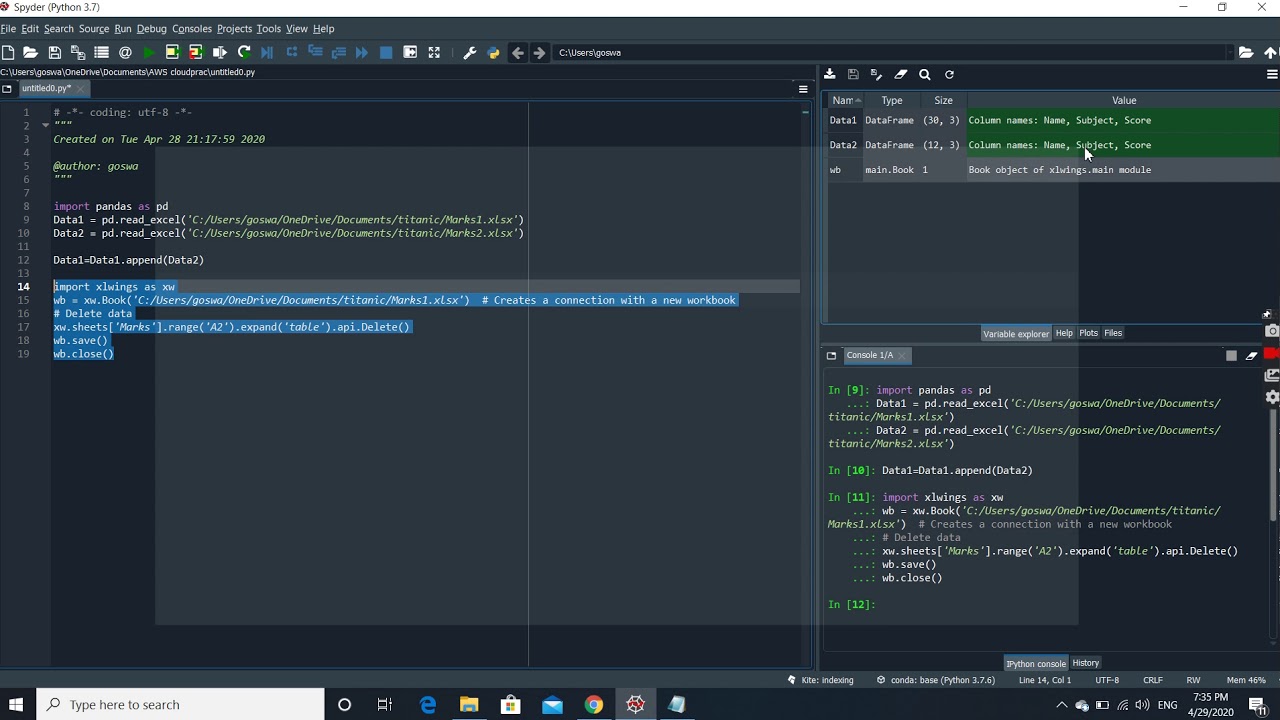
Task: Open the working directory path dropdown
Action: (x=1230, y=52)
